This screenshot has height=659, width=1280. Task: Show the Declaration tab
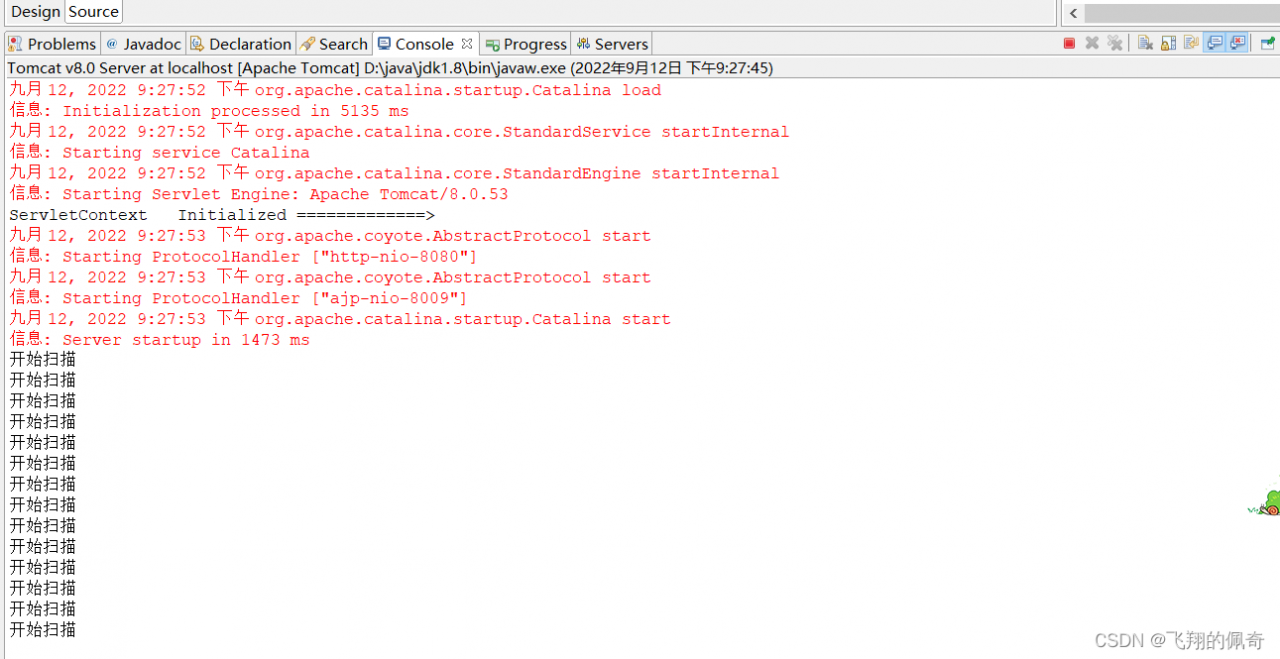point(241,44)
